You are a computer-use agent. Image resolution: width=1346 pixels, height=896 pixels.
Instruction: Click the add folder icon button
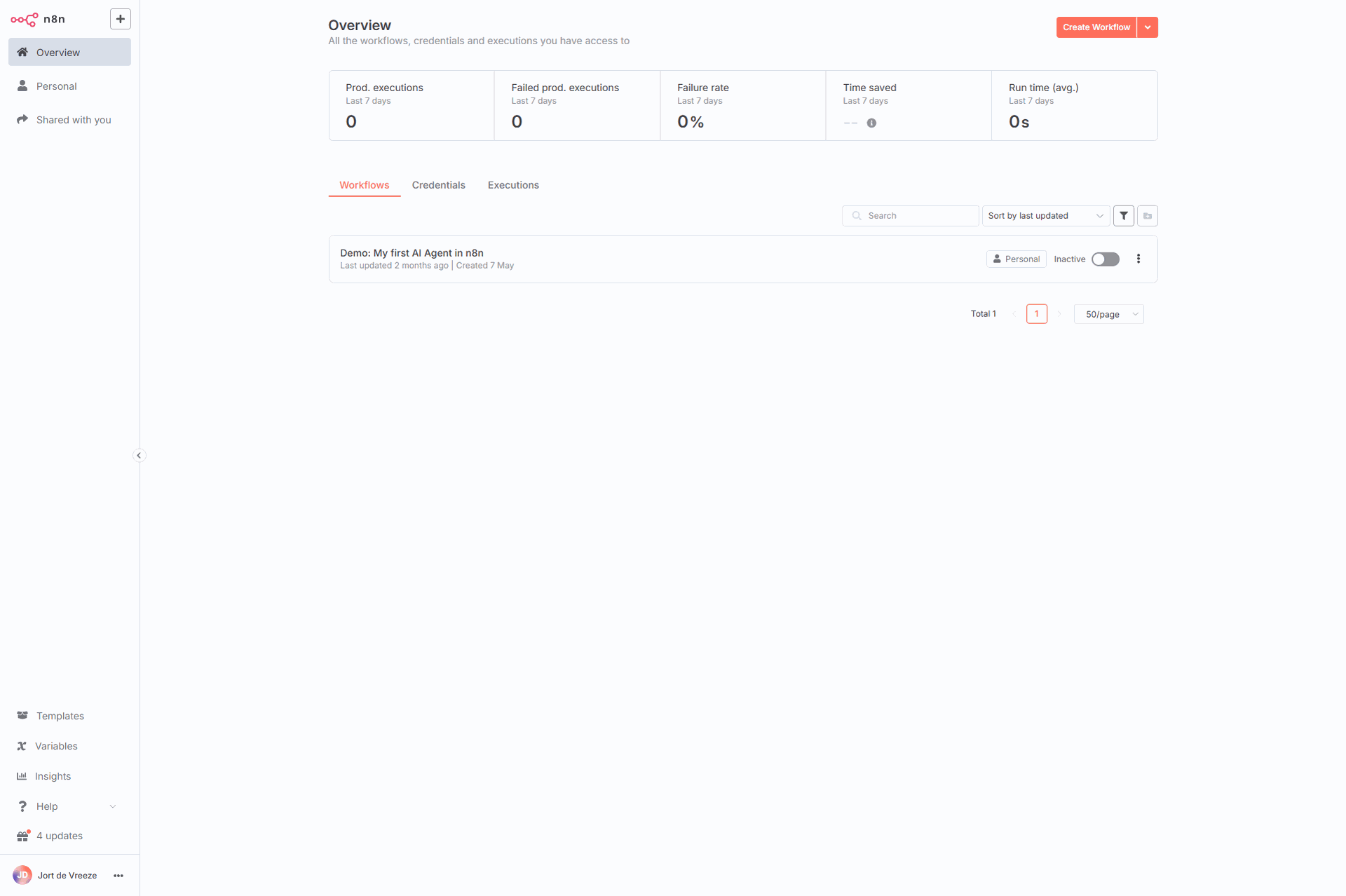1148,216
